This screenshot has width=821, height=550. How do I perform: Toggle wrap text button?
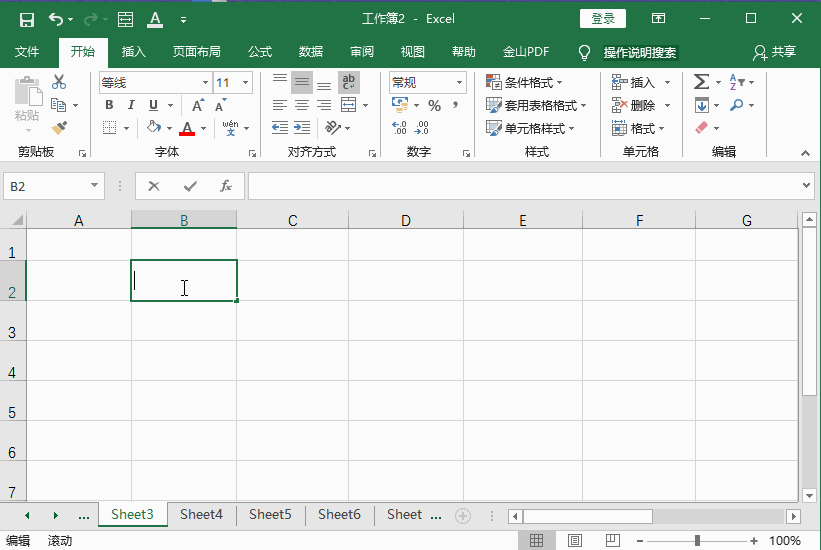click(348, 82)
